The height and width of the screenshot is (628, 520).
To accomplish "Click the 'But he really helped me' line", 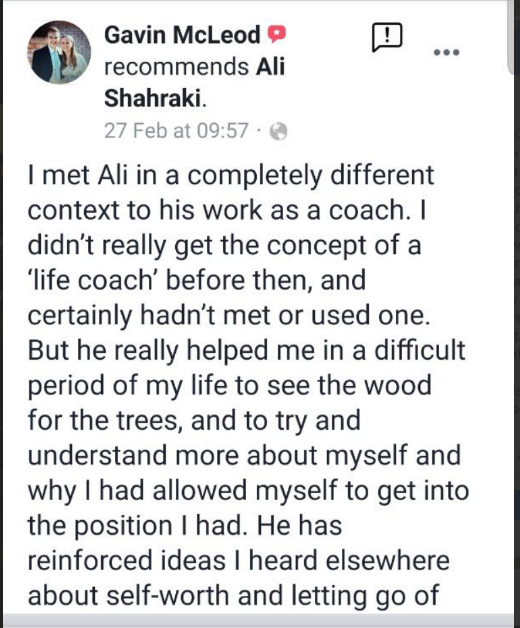I will (246, 350).
